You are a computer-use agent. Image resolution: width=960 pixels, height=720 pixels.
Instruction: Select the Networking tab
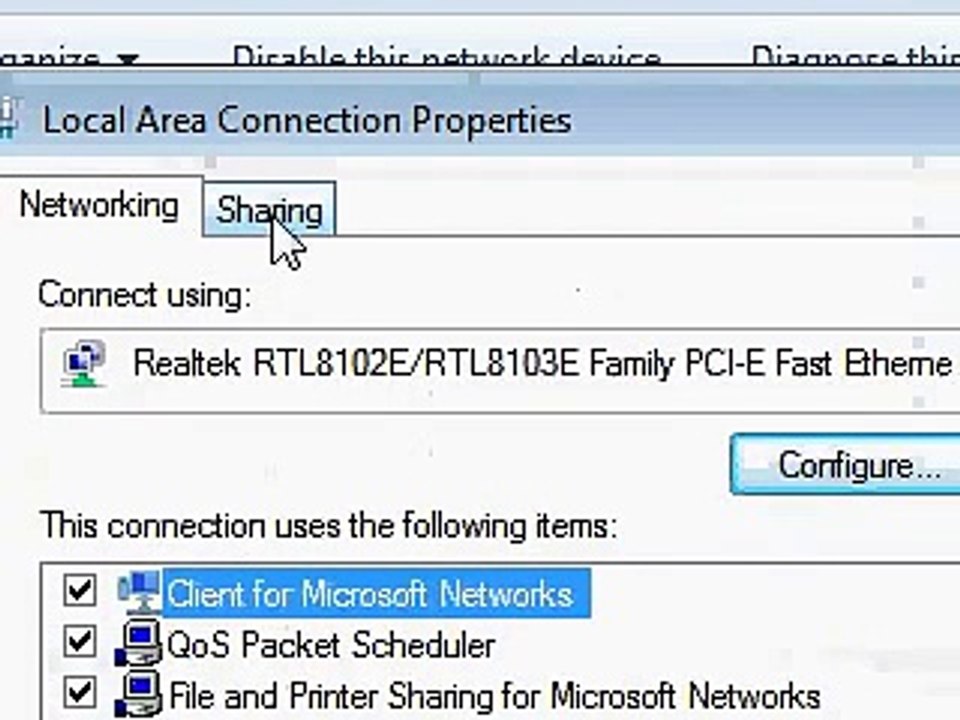pos(100,205)
